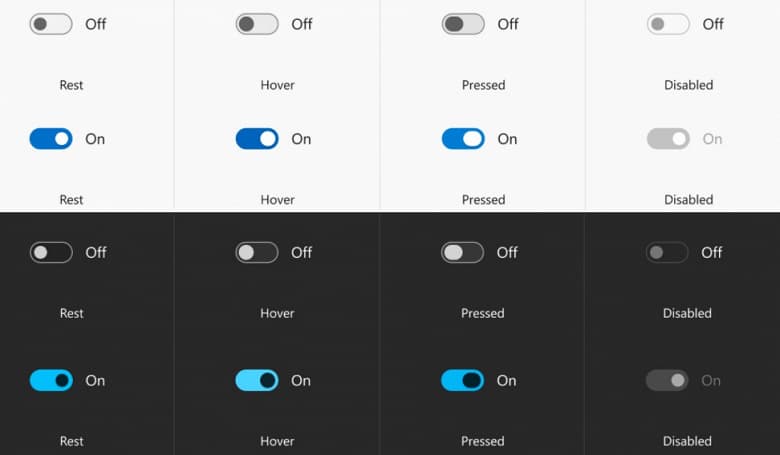Image resolution: width=780 pixels, height=455 pixels.
Task: Enable the dark-theme Off switch in Hover state
Action: pos(257,253)
